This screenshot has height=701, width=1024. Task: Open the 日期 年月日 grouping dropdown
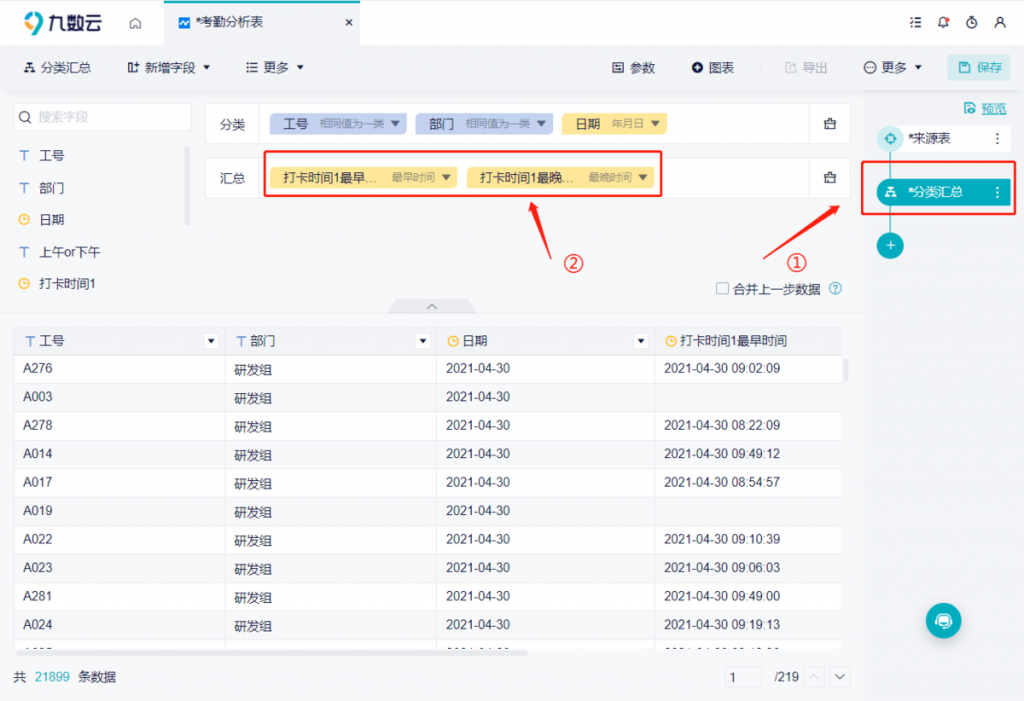655,124
